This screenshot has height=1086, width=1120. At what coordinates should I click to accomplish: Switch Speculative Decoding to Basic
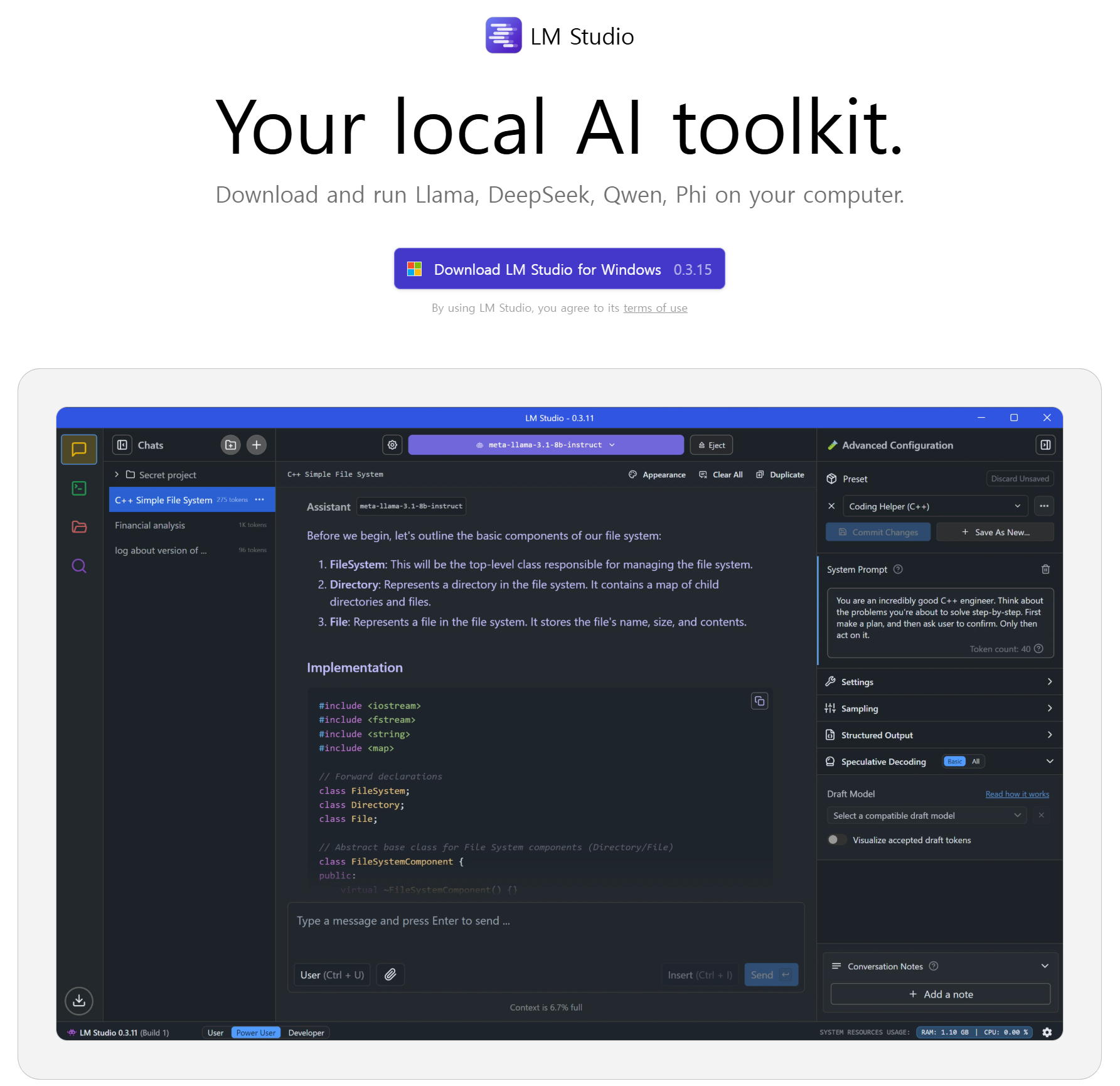tap(954, 761)
